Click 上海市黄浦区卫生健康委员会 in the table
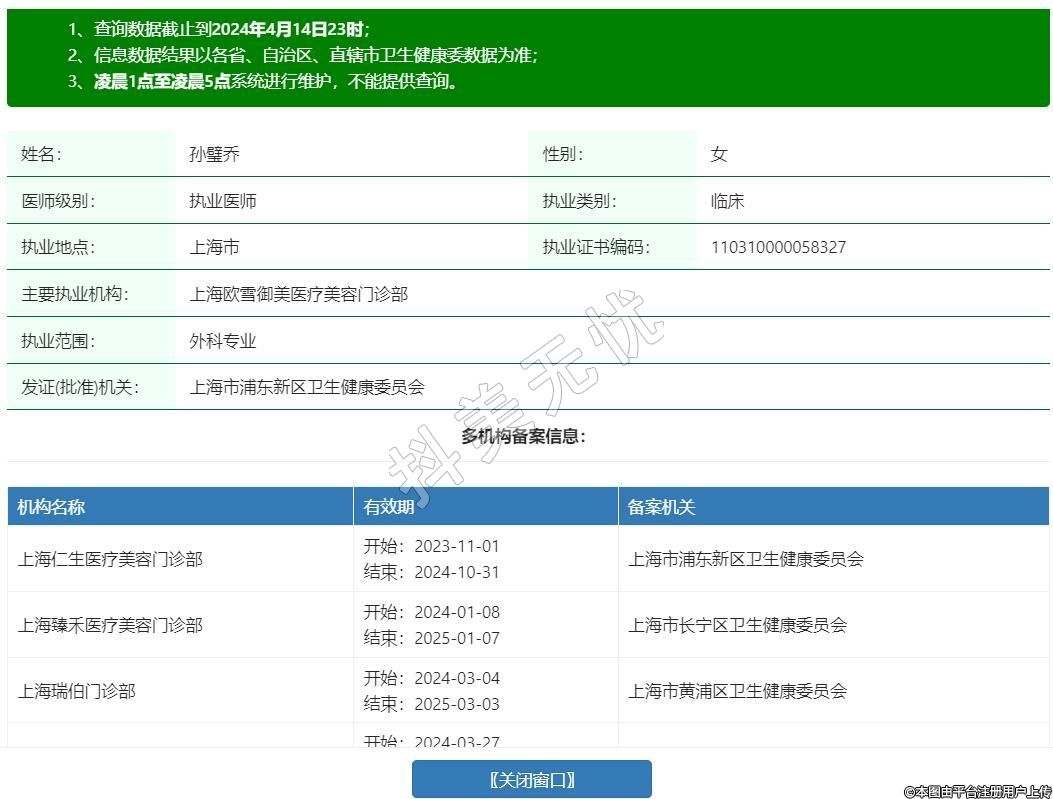The image size is (1053, 799). pos(737,691)
